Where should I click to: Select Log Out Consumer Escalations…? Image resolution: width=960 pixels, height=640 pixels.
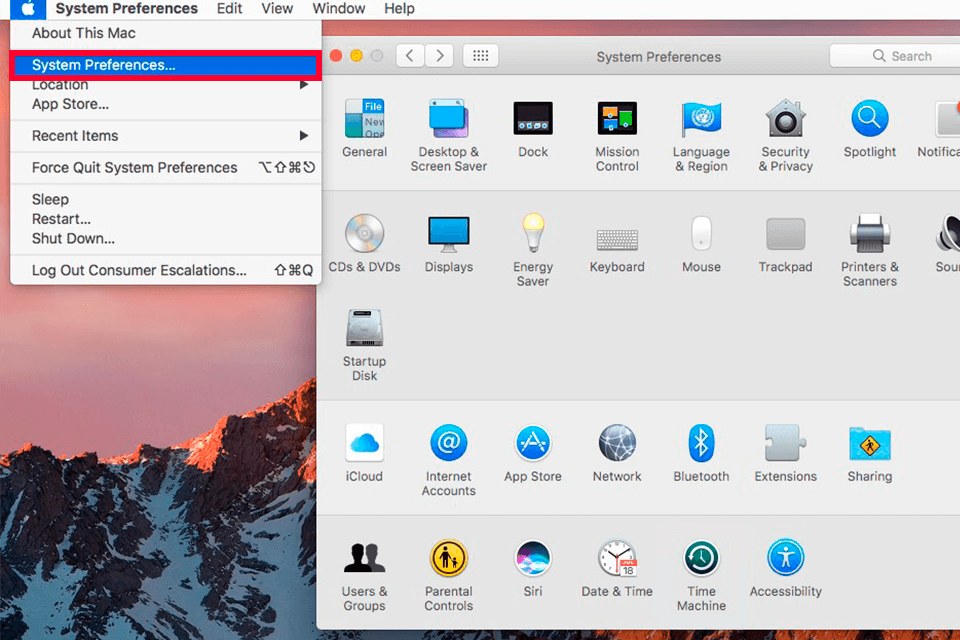click(x=165, y=271)
